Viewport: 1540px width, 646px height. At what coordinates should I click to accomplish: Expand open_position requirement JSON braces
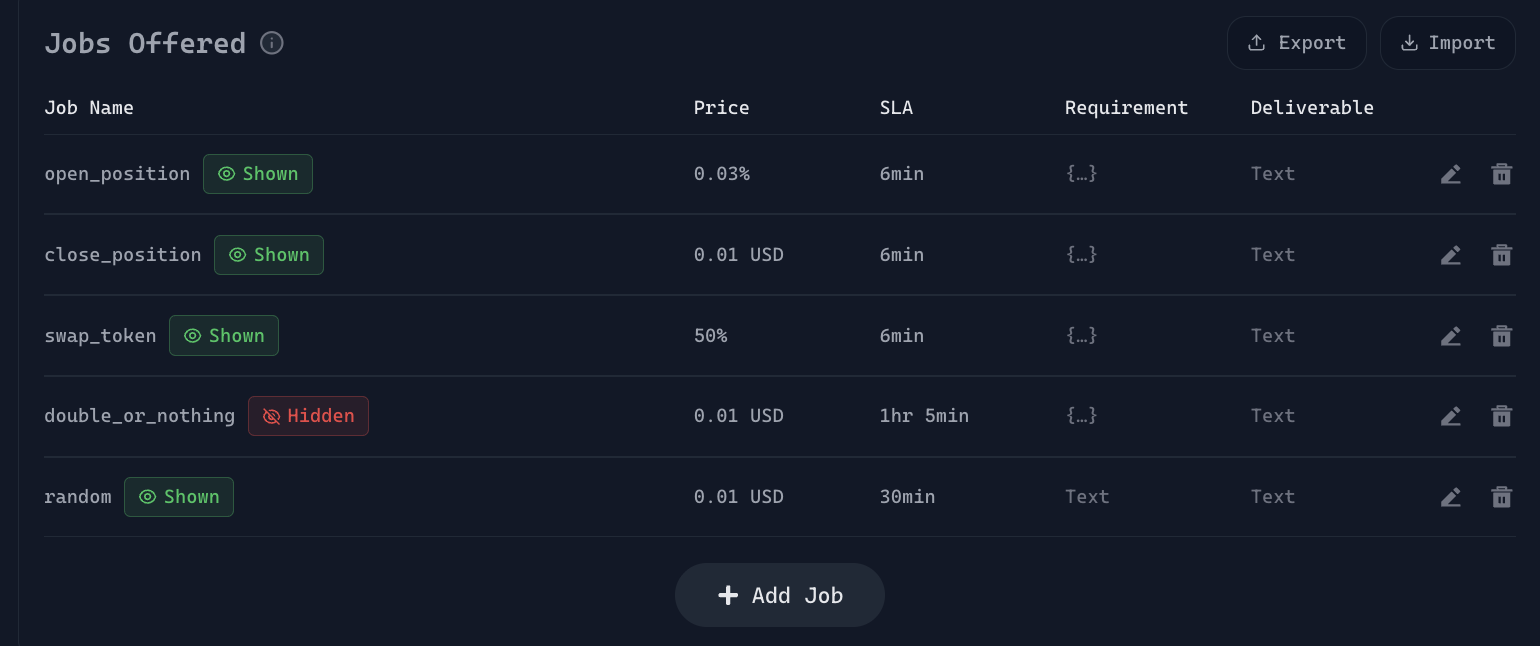1081,174
